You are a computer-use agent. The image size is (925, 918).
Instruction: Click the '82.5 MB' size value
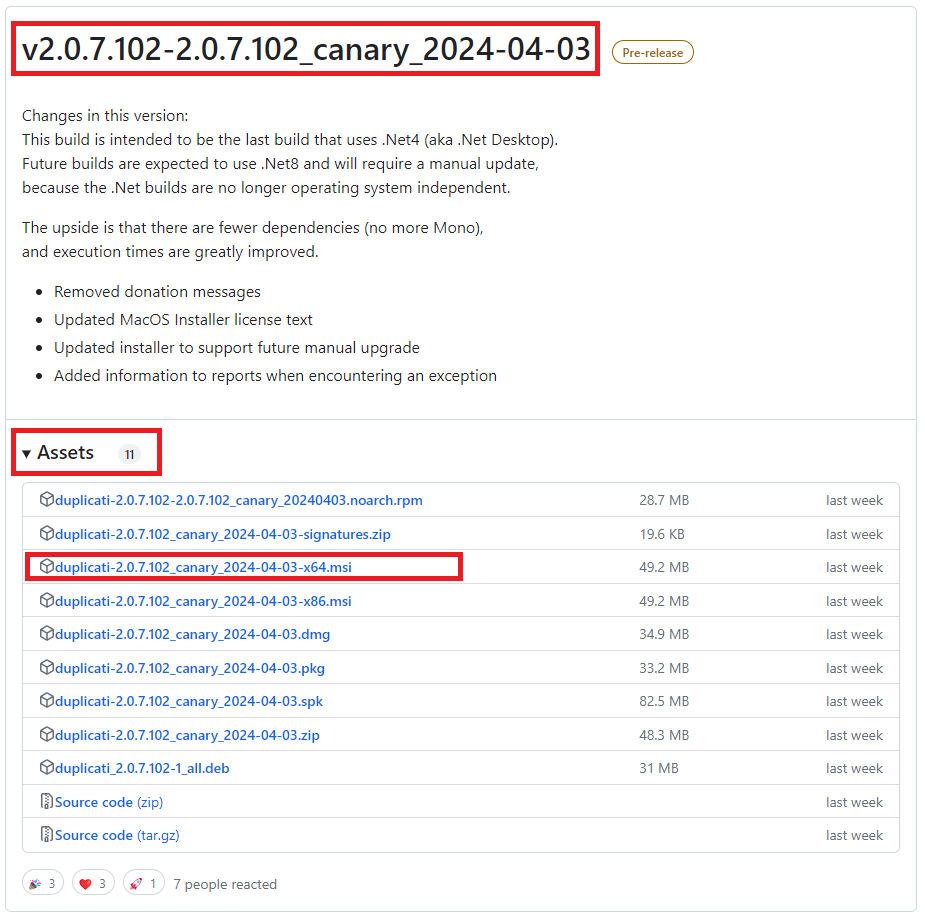coord(664,701)
